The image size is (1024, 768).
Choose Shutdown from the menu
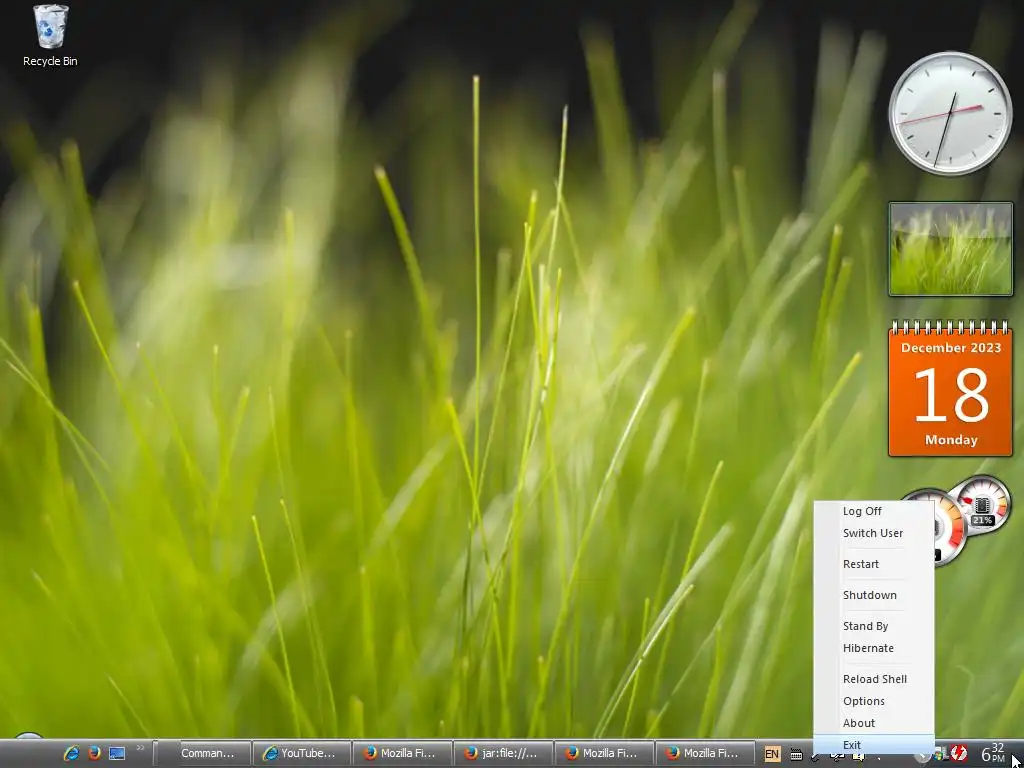pyautogui.click(x=874, y=596)
